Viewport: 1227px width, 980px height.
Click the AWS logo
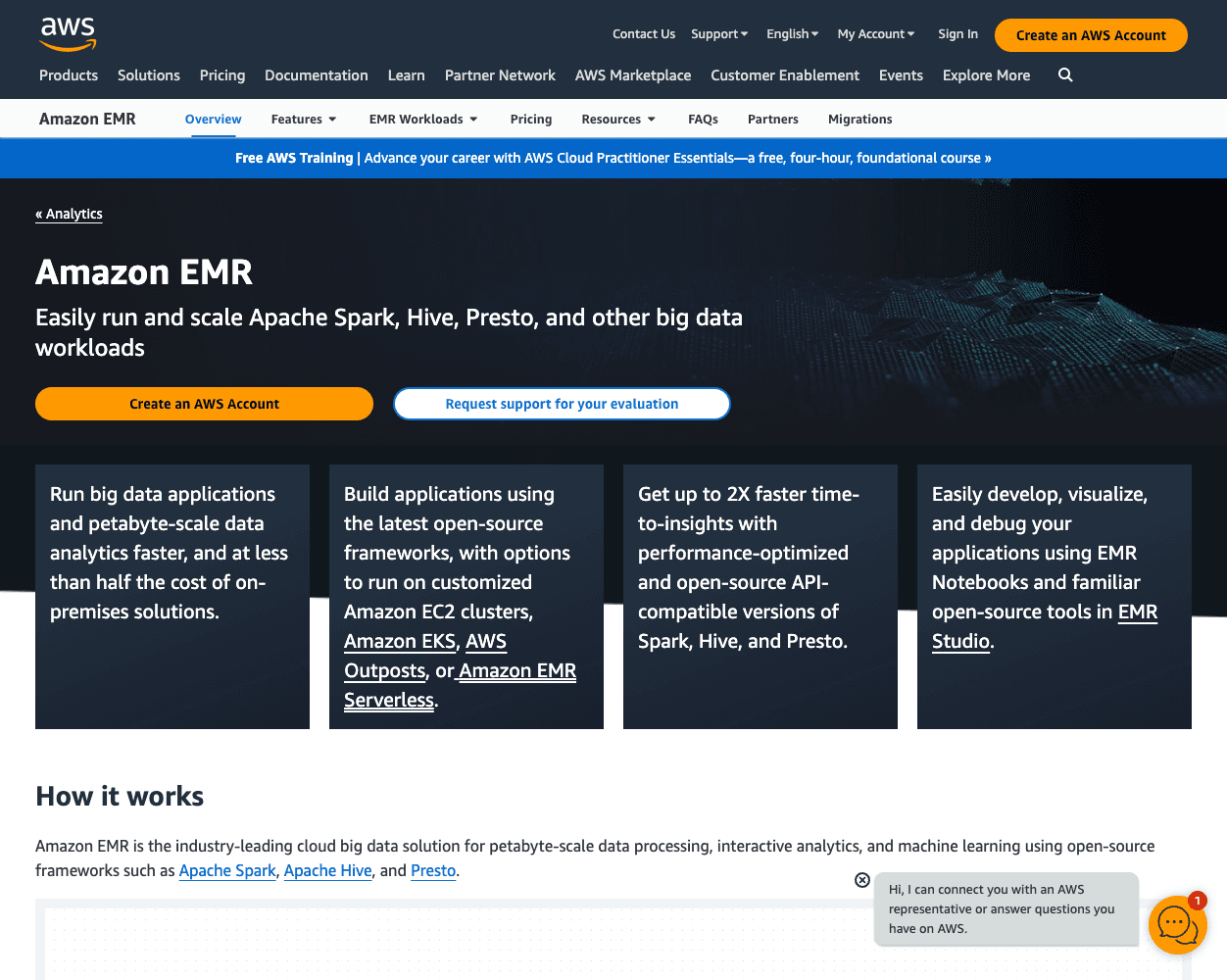(x=68, y=33)
